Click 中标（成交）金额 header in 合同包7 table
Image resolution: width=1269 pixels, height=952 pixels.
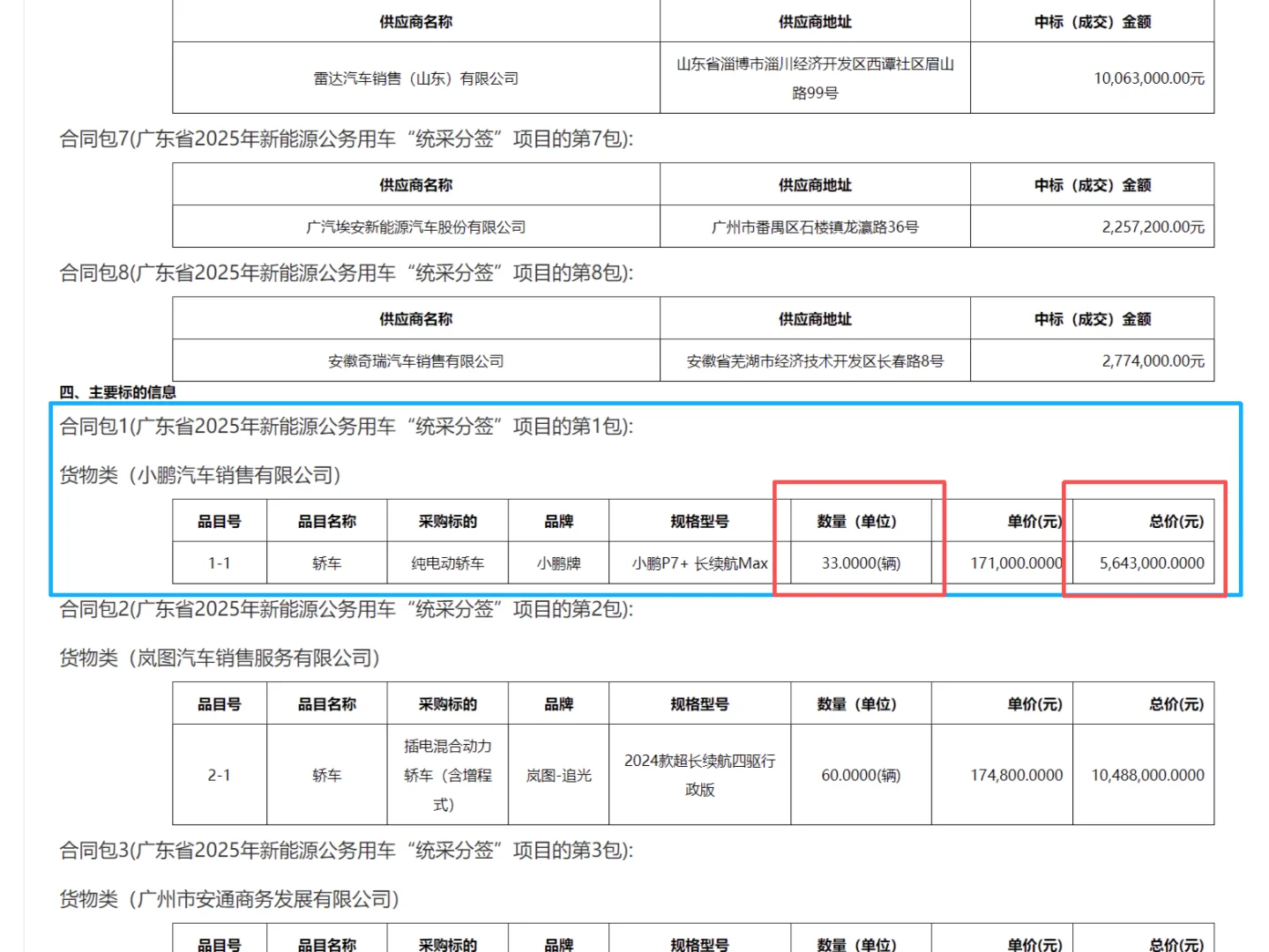(1093, 185)
